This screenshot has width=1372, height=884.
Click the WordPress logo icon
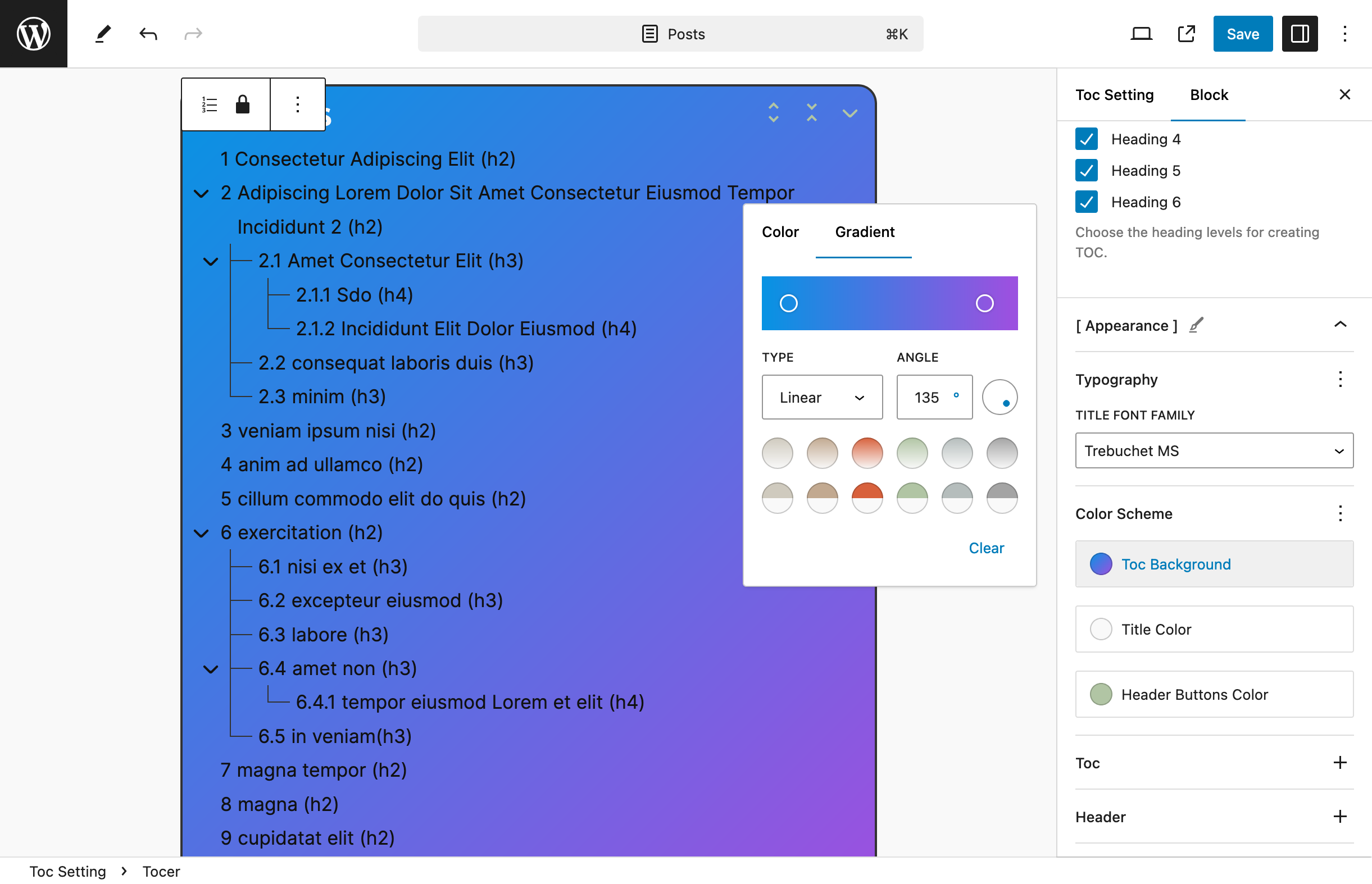[x=33, y=33]
